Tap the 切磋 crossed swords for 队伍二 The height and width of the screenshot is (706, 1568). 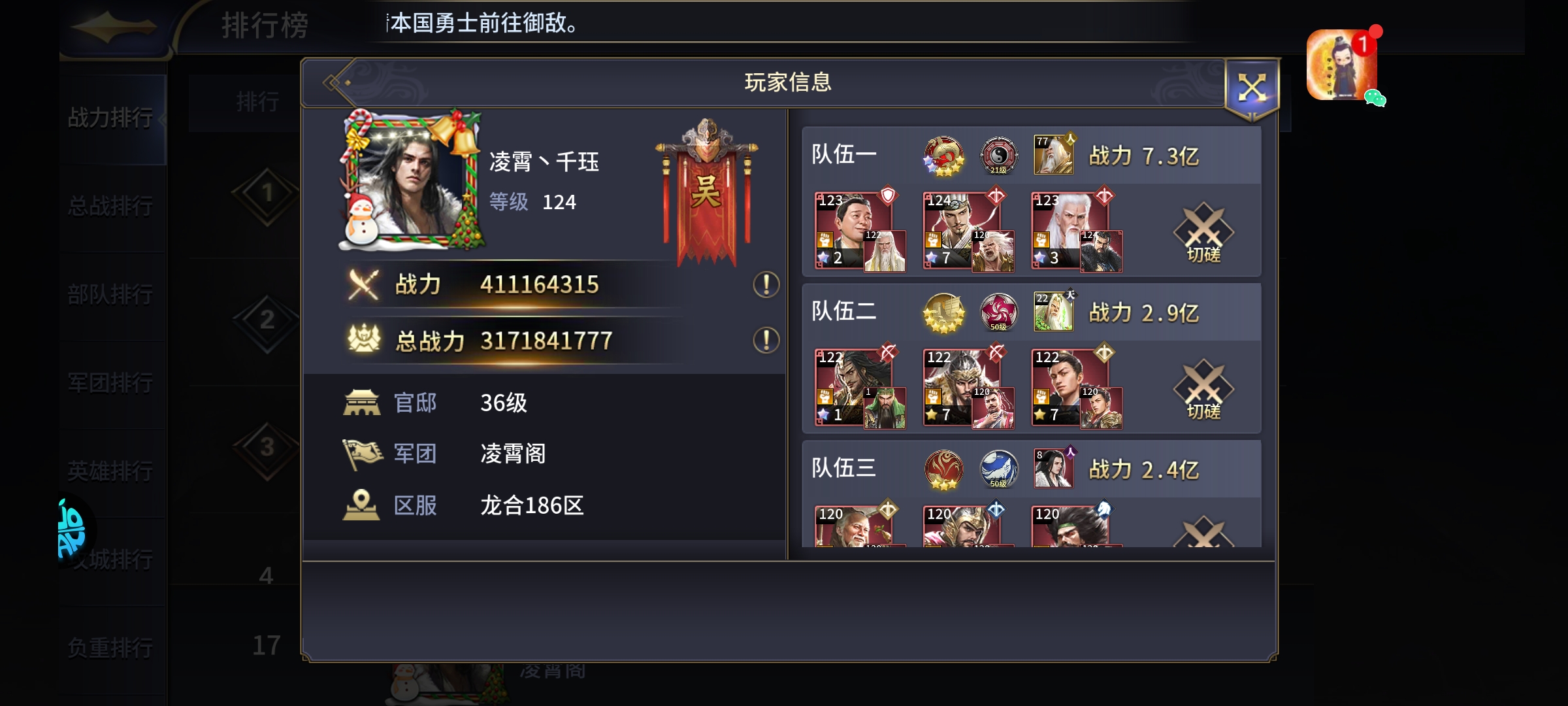pyautogui.click(x=1203, y=390)
